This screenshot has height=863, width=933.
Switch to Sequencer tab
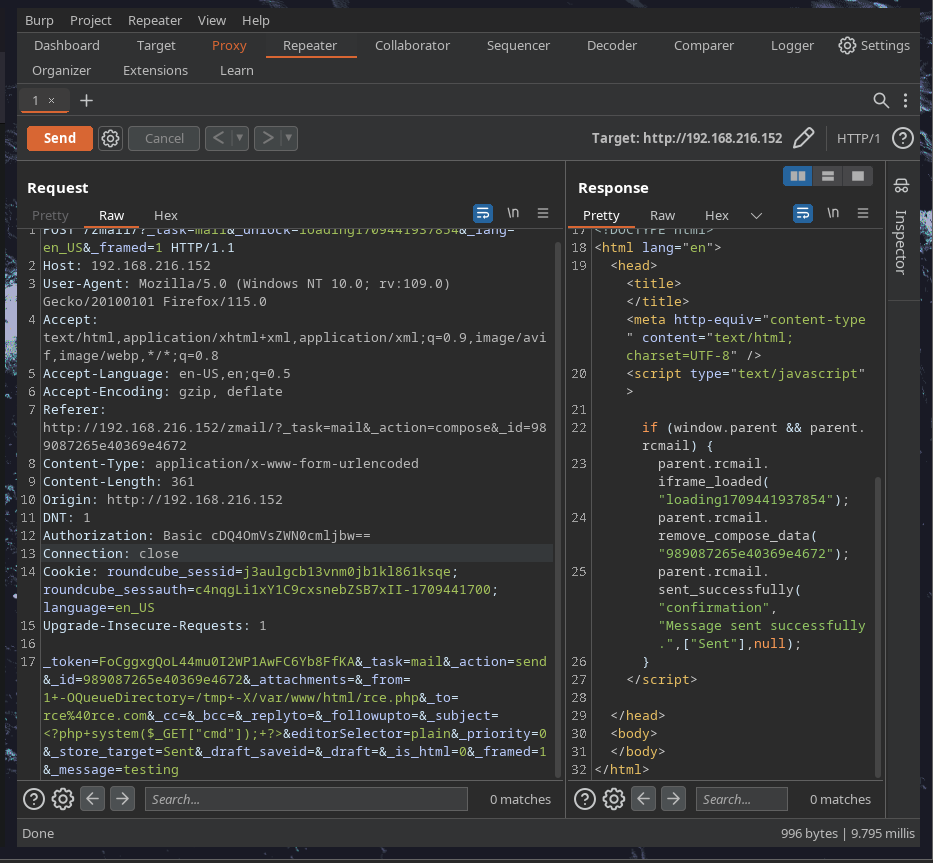[x=518, y=45]
